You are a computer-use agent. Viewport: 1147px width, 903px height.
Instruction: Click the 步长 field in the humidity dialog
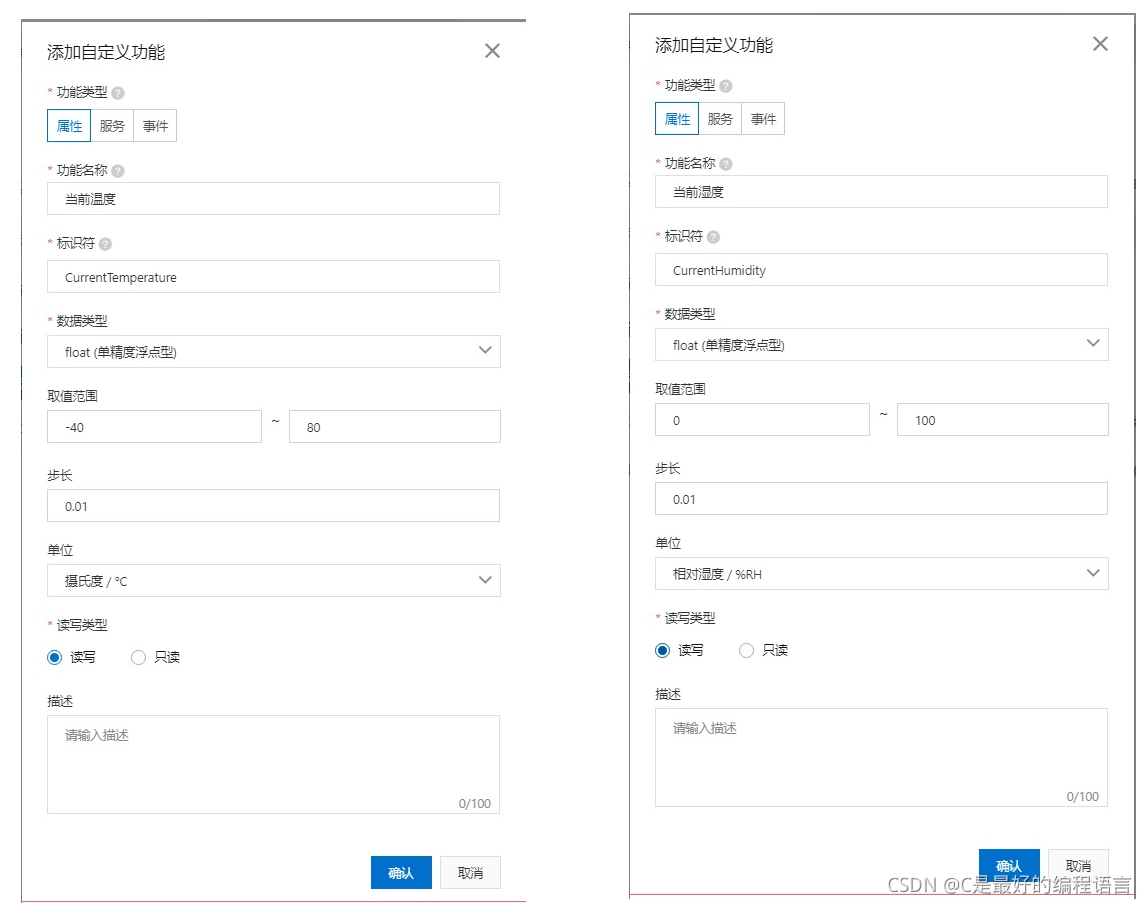(x=881, y=498)
